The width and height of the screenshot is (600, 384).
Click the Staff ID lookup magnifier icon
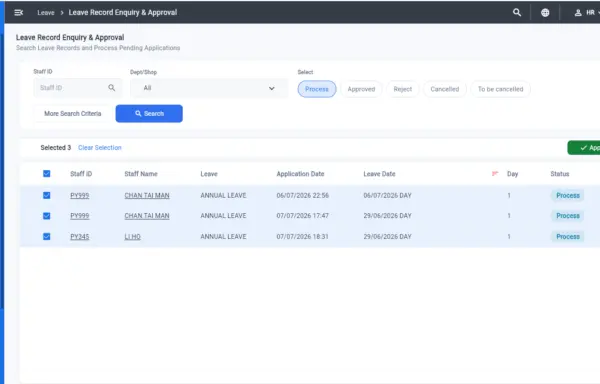point(111,88)
